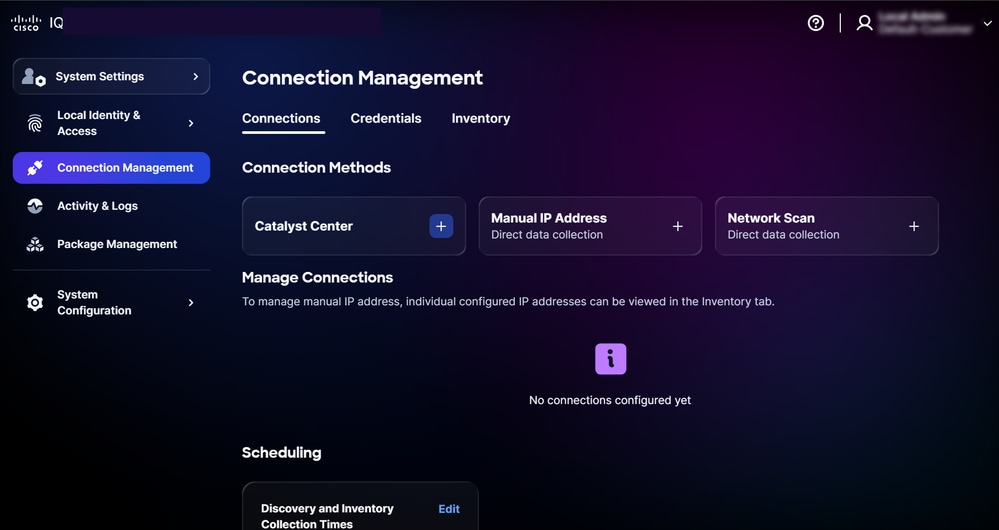The image size is (999, 530).
Task: Switch to the Credentials tab
Action: coord(386,118)
